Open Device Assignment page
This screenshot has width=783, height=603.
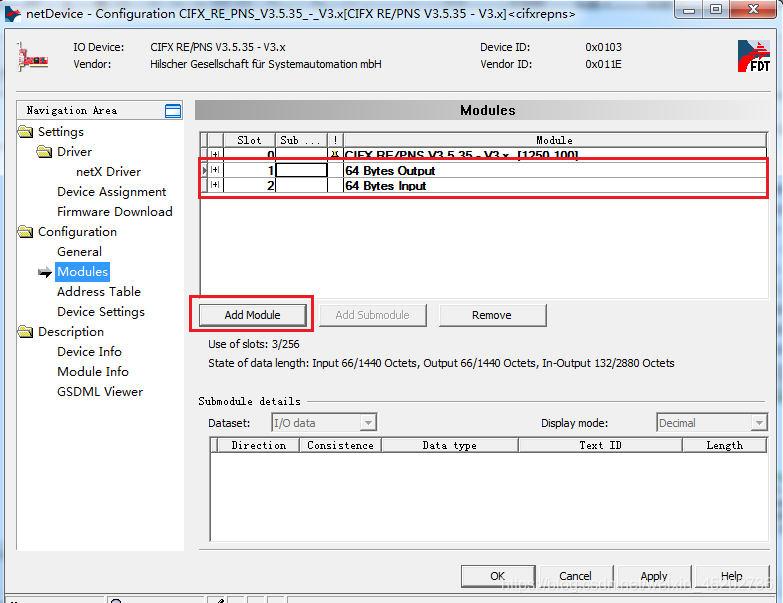pos(111,192)
